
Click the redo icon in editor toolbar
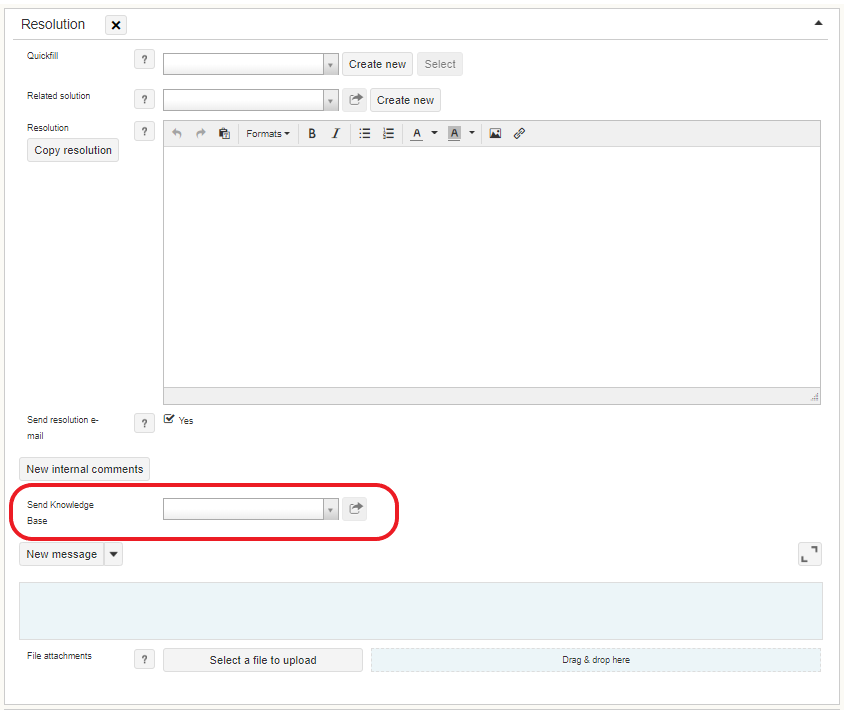(x=200, y=133)
